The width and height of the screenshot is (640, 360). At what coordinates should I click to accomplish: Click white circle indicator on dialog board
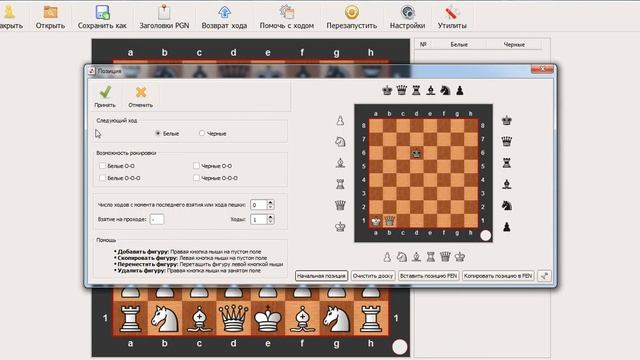click(x=485, y=235)
